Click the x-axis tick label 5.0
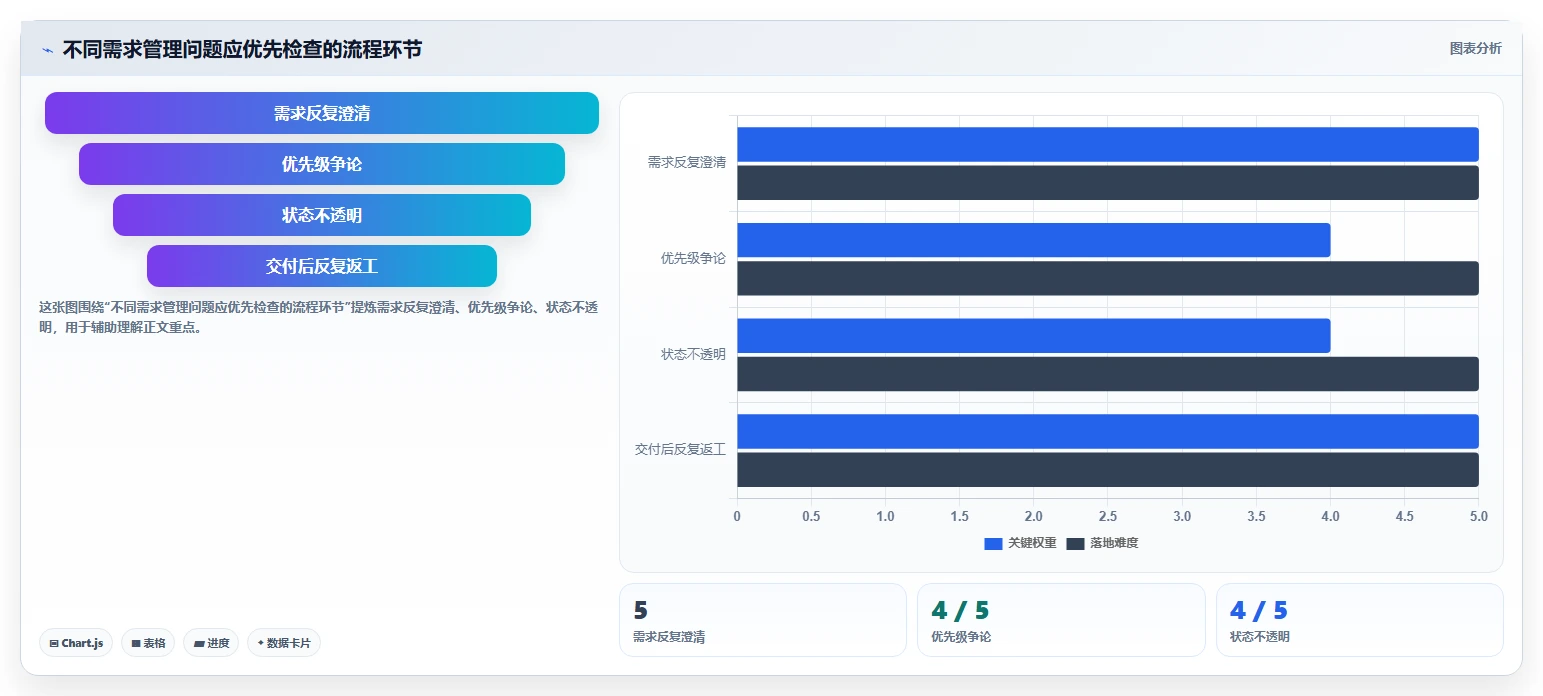The width and height of the screenshot is (1543, 696). 1478,517
